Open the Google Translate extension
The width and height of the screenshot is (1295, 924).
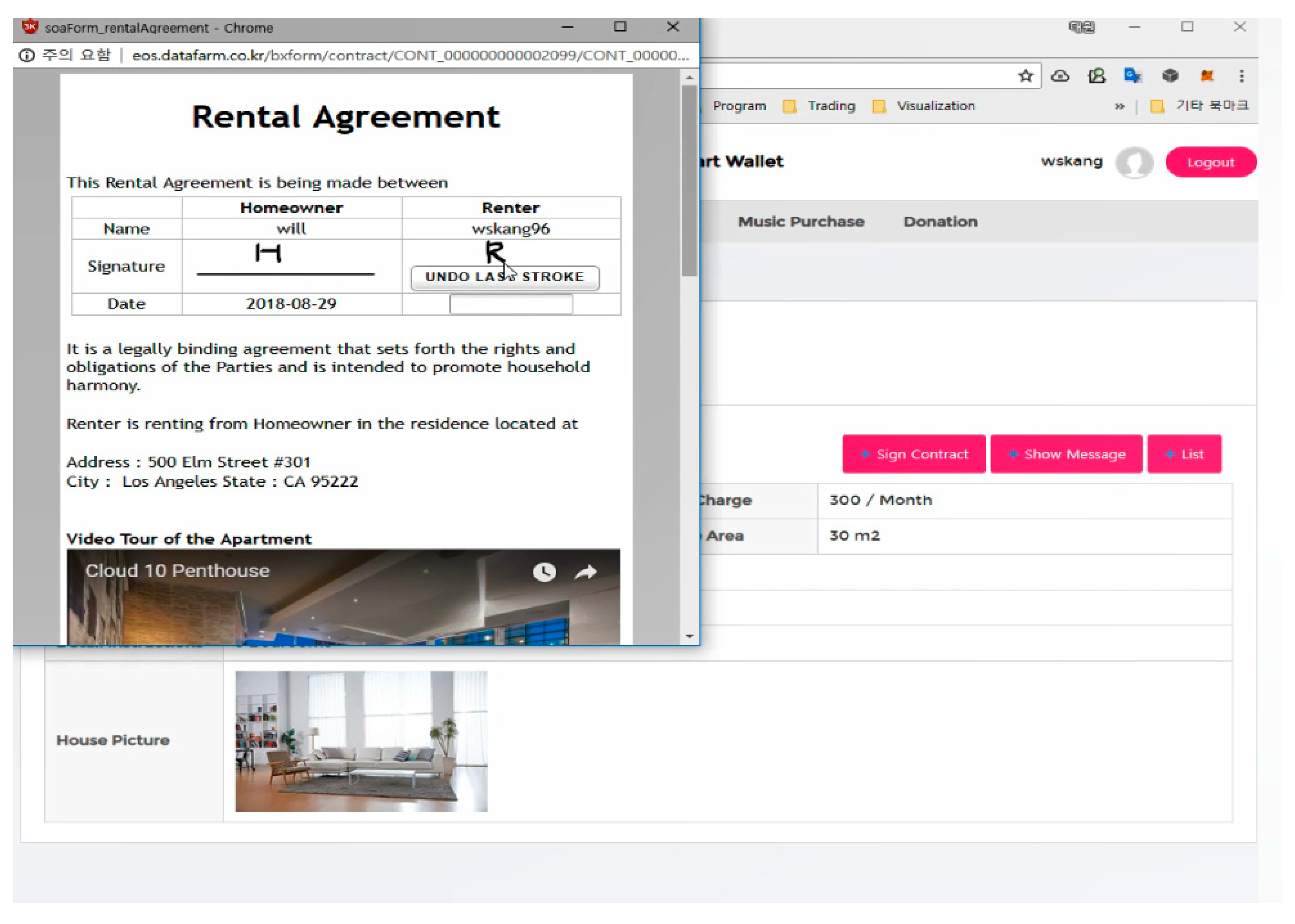tap(1132, 76)
